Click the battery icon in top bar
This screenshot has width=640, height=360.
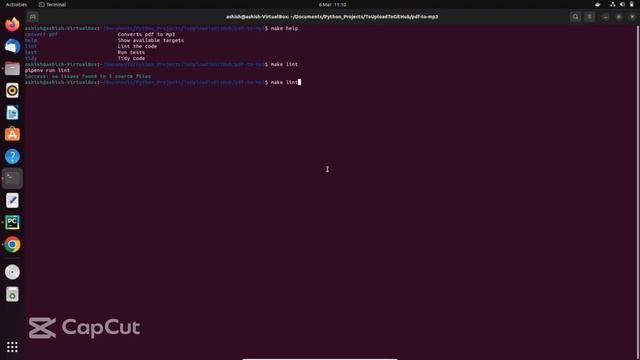[631, 4]
